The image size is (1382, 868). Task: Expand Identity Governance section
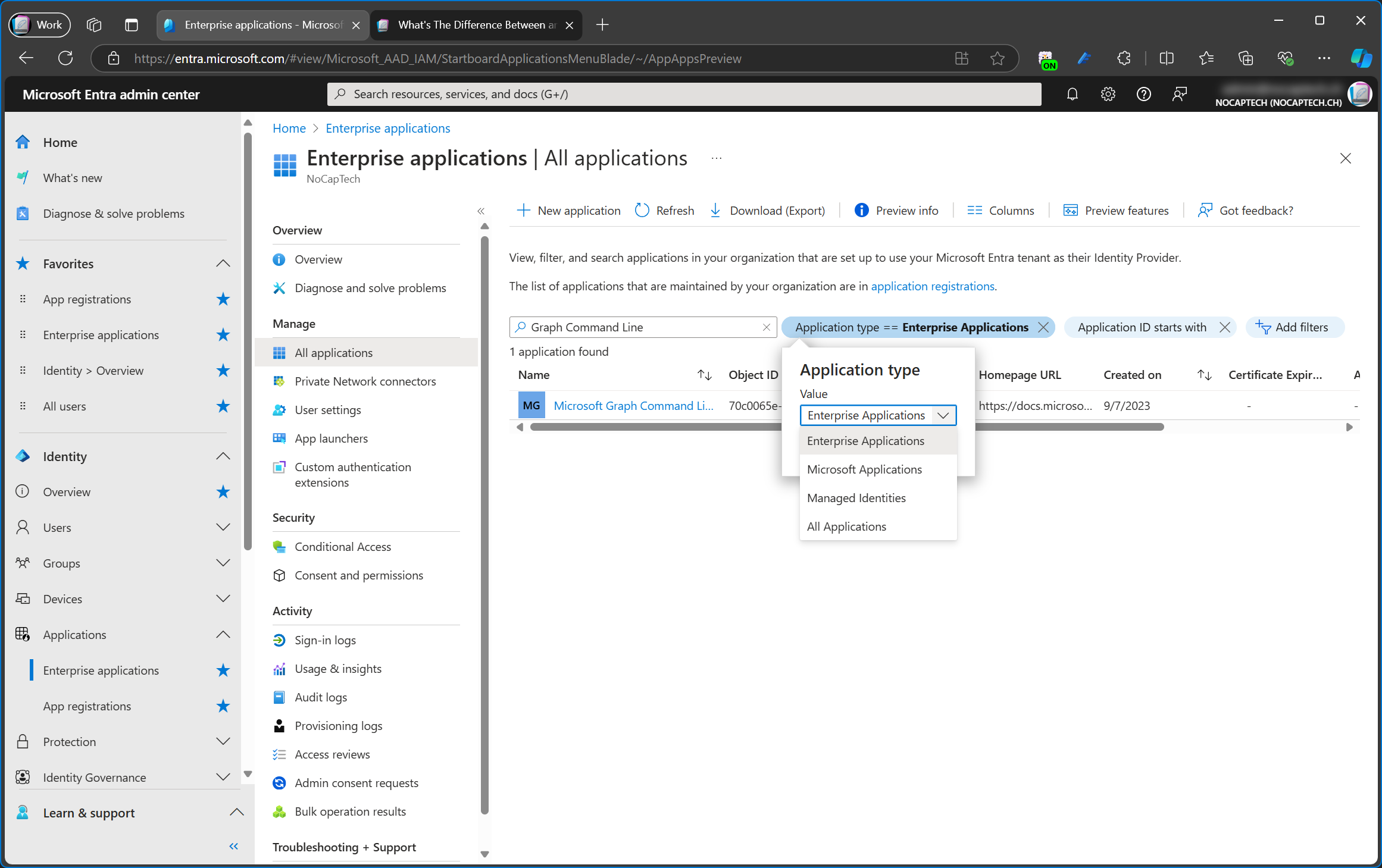(x=223, y=778)
